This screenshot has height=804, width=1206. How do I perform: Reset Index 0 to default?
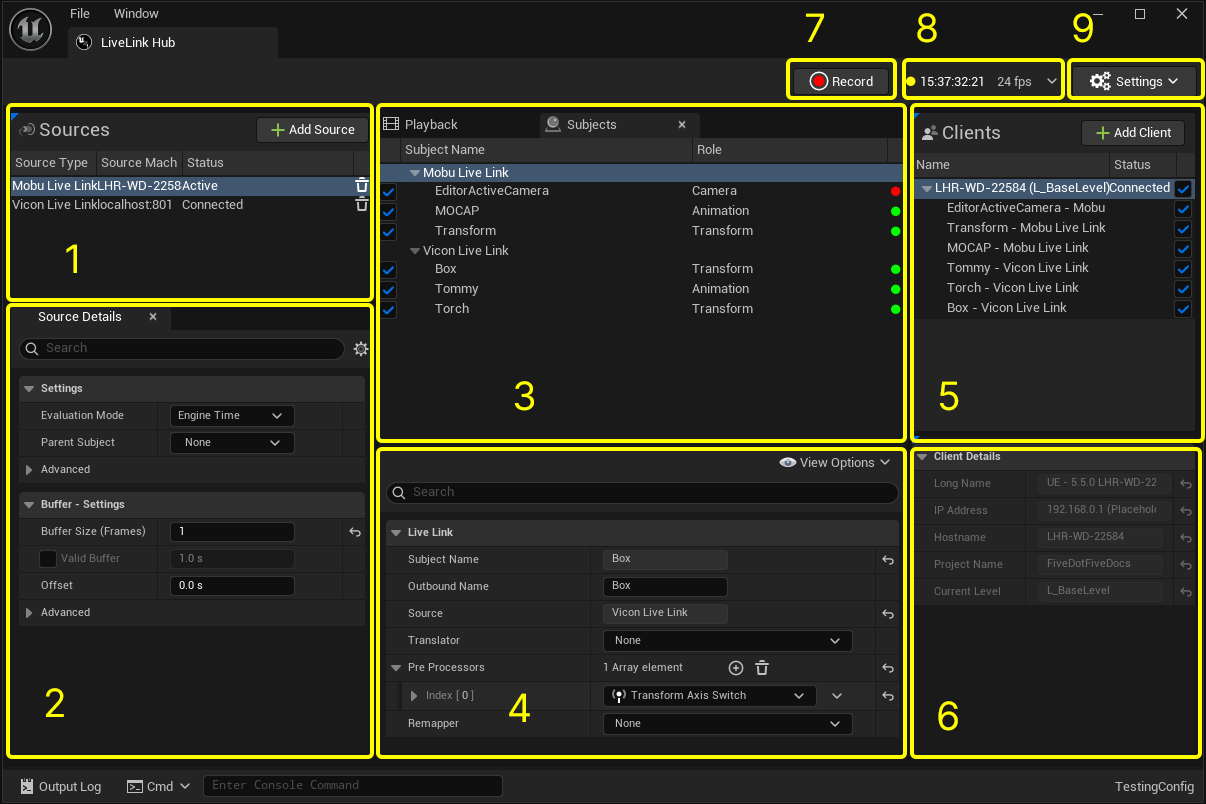(x=887, y=696)
